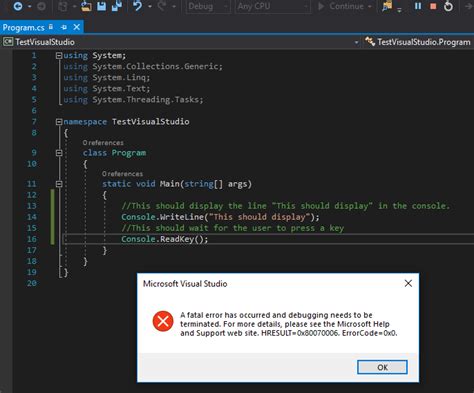Pause debugging with the Break All icon
Screen dimensions: 474x393
click(418, 6)
